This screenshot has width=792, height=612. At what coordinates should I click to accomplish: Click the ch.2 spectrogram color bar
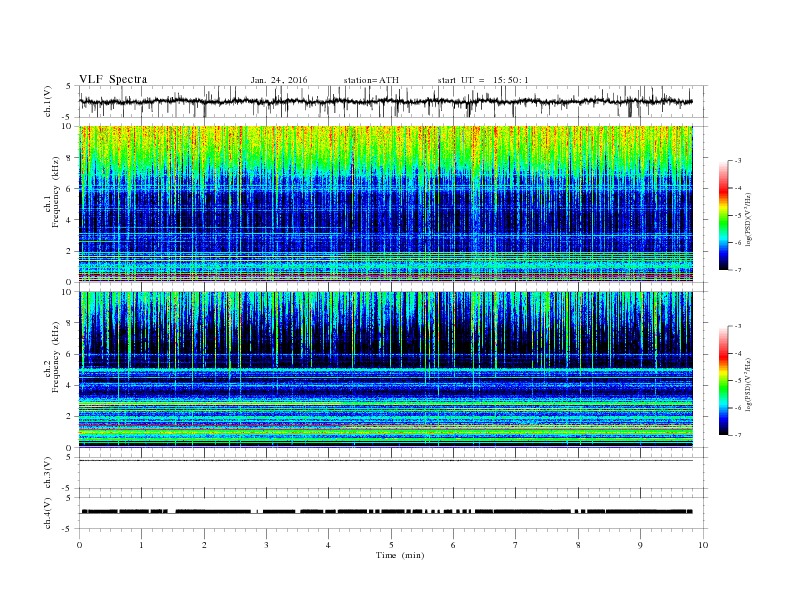tap(723, 380)
